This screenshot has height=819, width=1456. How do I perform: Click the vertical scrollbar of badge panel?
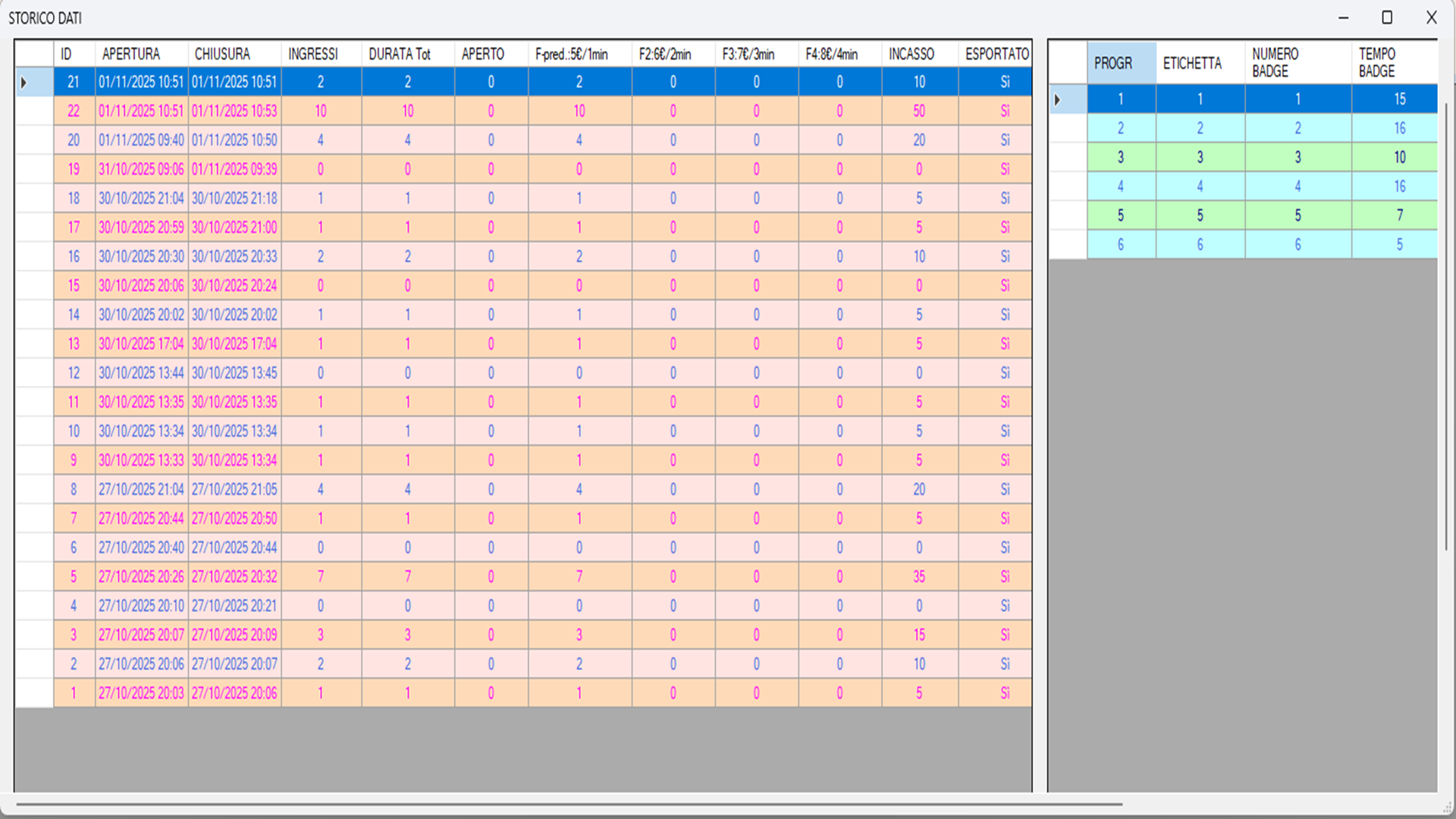(1446, 326)
